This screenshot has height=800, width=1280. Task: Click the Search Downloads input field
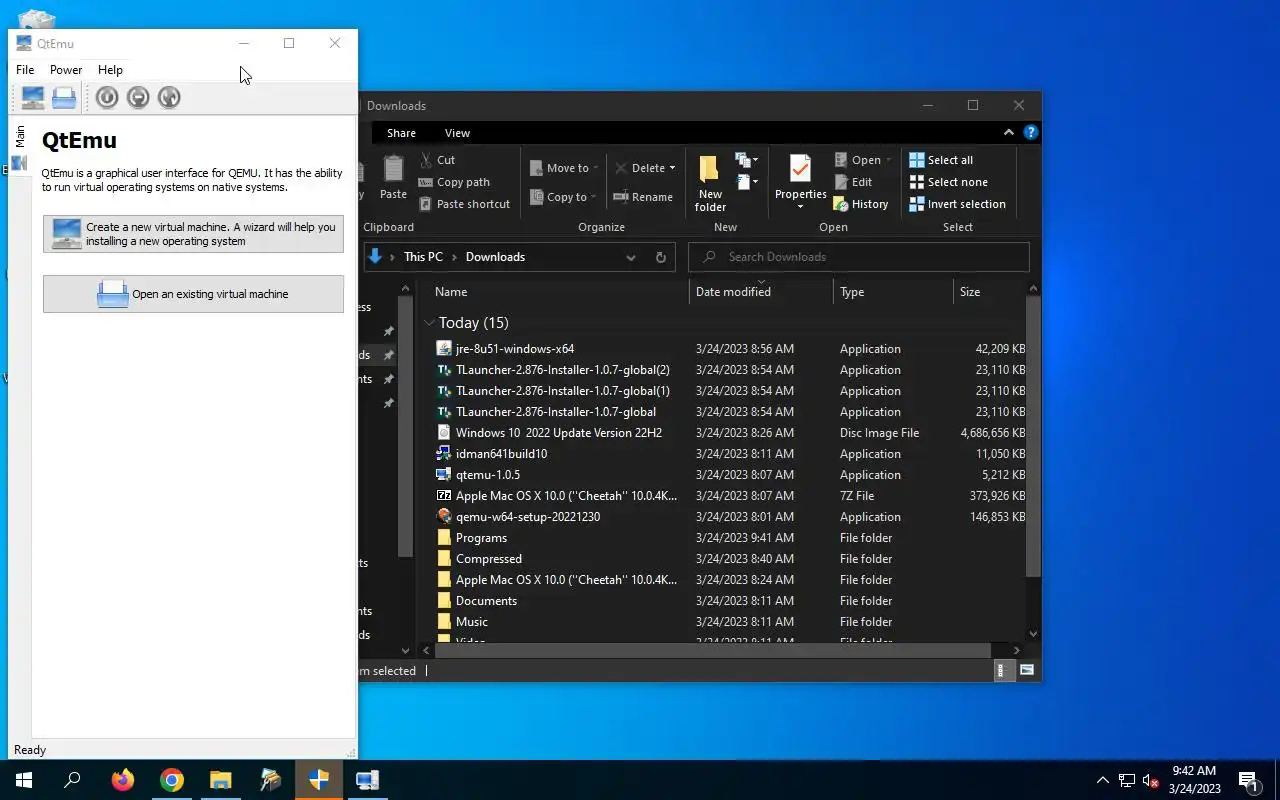click(x=859, y=257)
